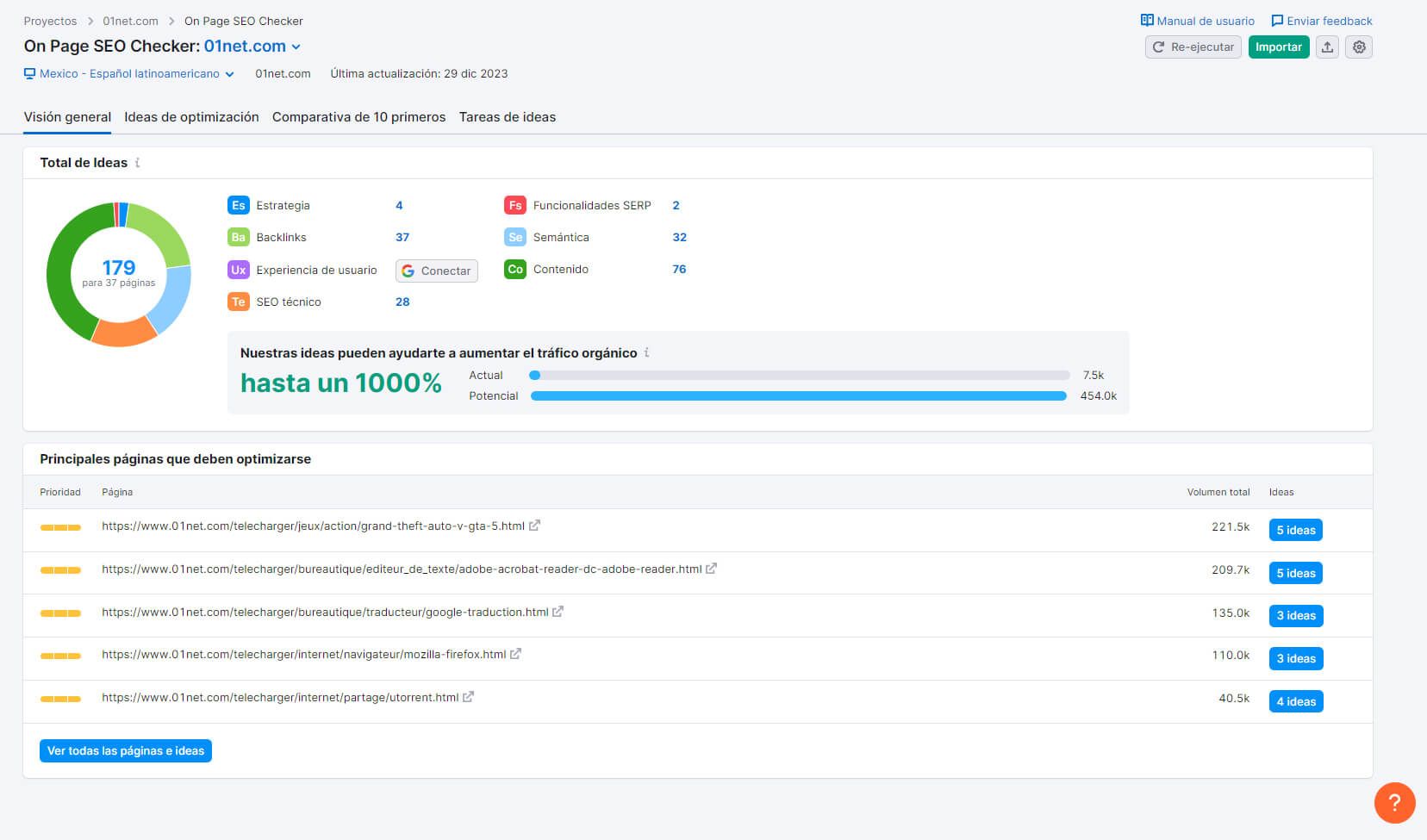Click the desktop device icon by Mexico
The height and width of the screenshot is (840, 1427).
[29, 74]
